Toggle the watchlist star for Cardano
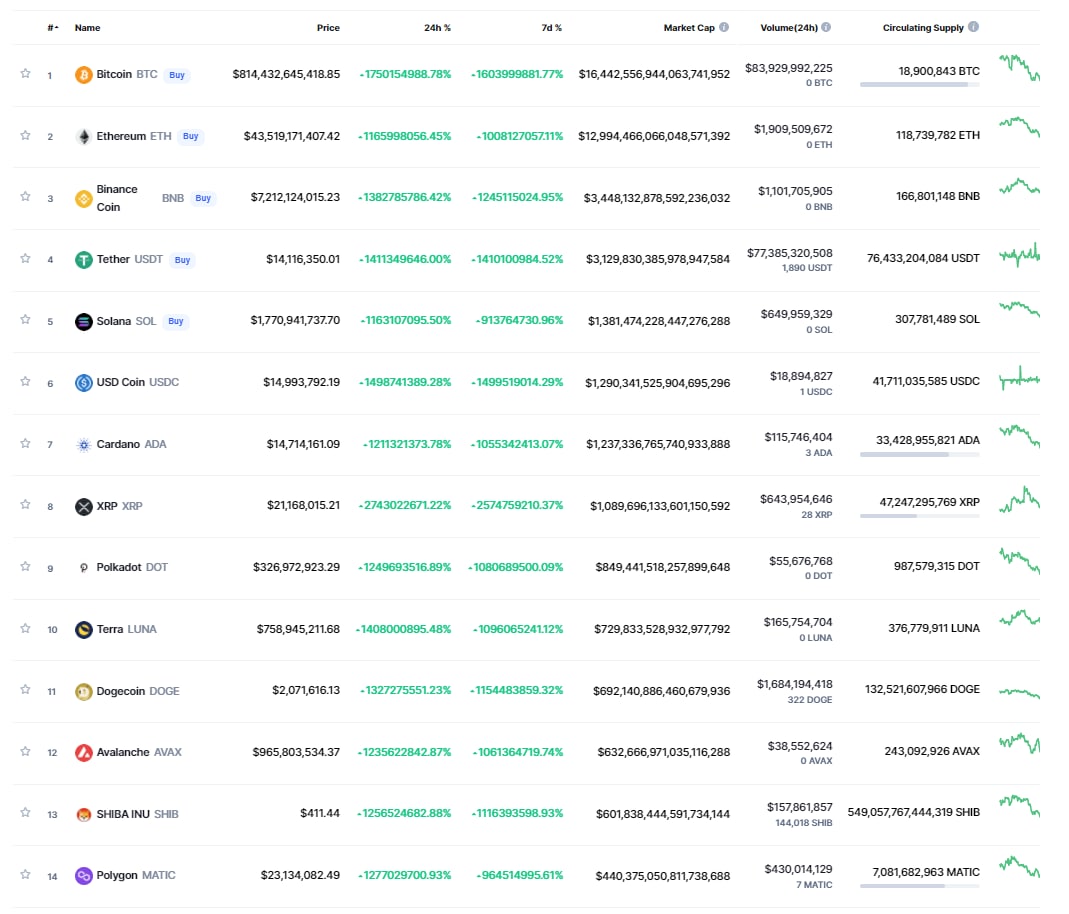 [x=25, y=444]
